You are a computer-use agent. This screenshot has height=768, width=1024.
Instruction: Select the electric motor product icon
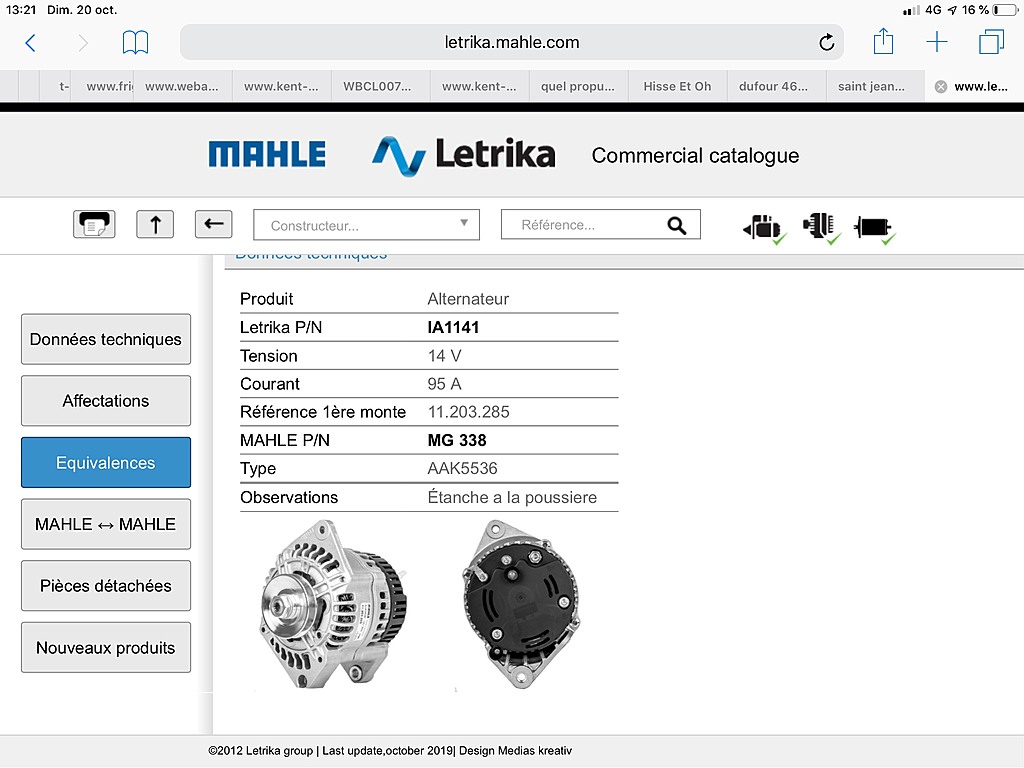(x=874, y=229)
